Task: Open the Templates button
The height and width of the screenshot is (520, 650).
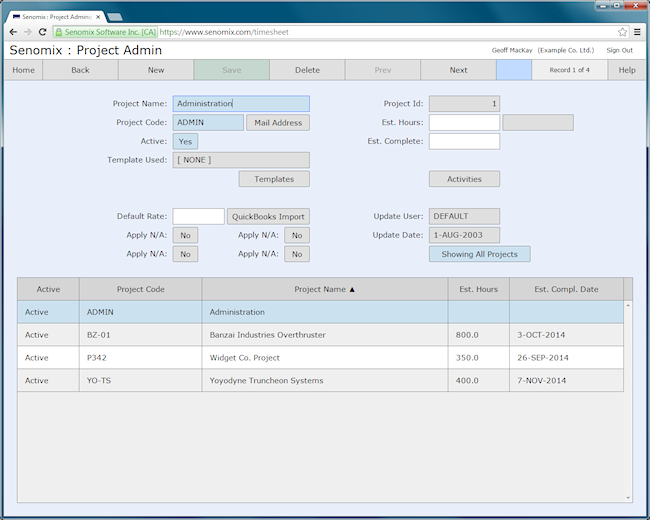Action: [x=274, y=179]
